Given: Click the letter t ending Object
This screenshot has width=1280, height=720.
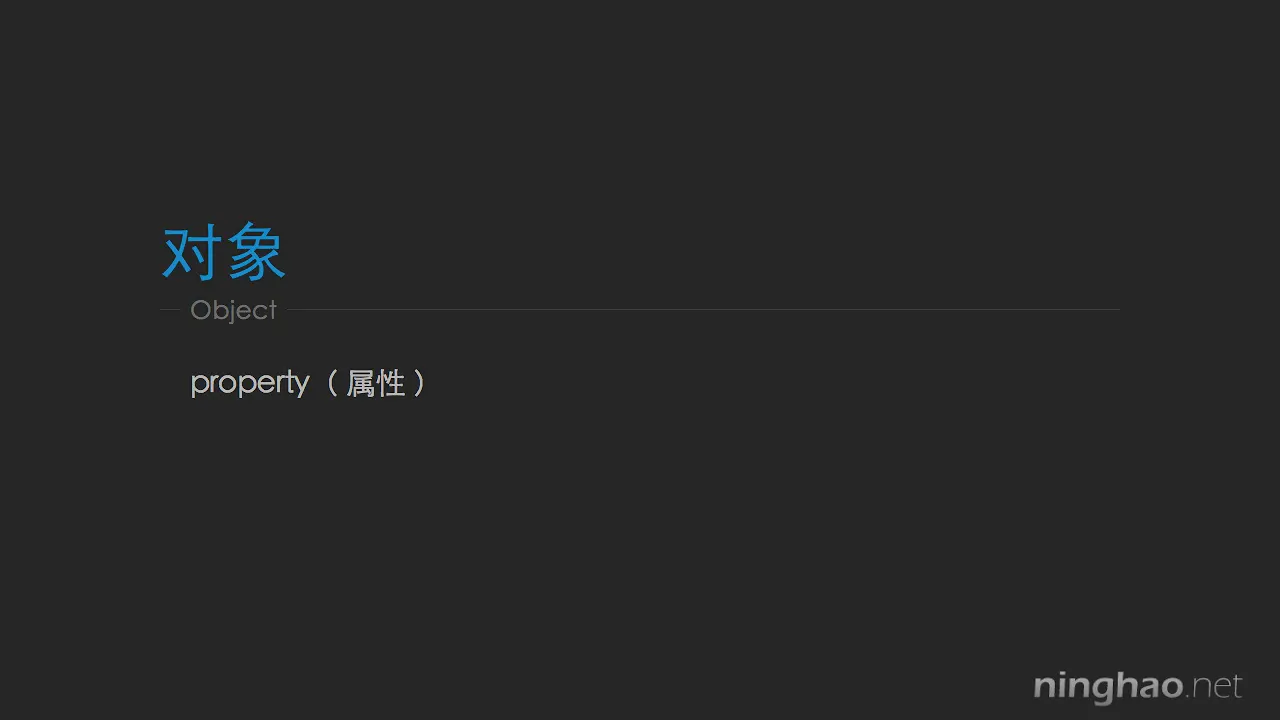Looking at the screenshot, I should coord(272,310).
